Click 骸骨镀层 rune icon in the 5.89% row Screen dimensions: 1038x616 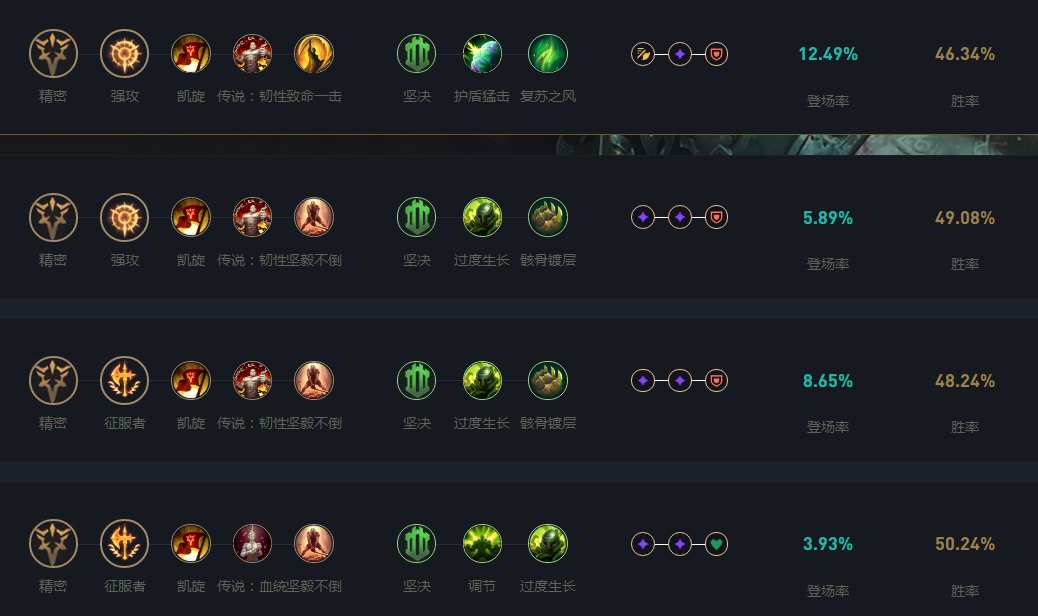(x=548, y=217)
